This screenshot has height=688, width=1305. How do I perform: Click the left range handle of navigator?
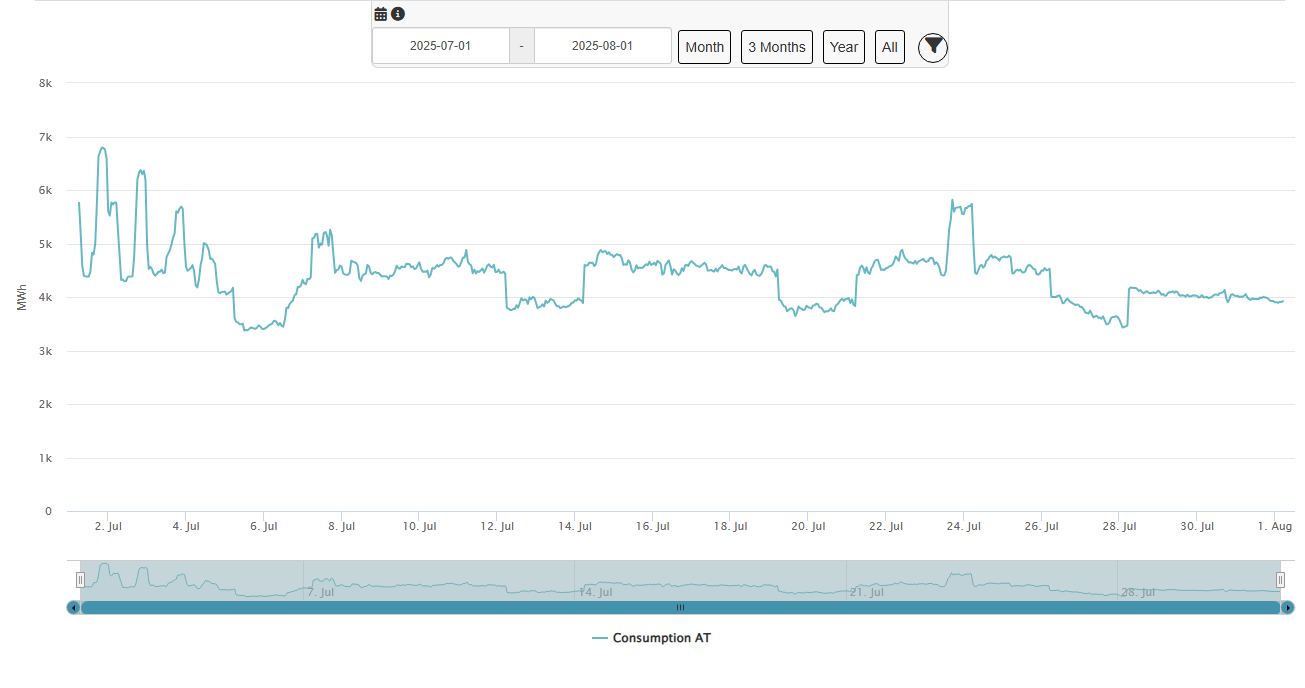pos(80,580)
